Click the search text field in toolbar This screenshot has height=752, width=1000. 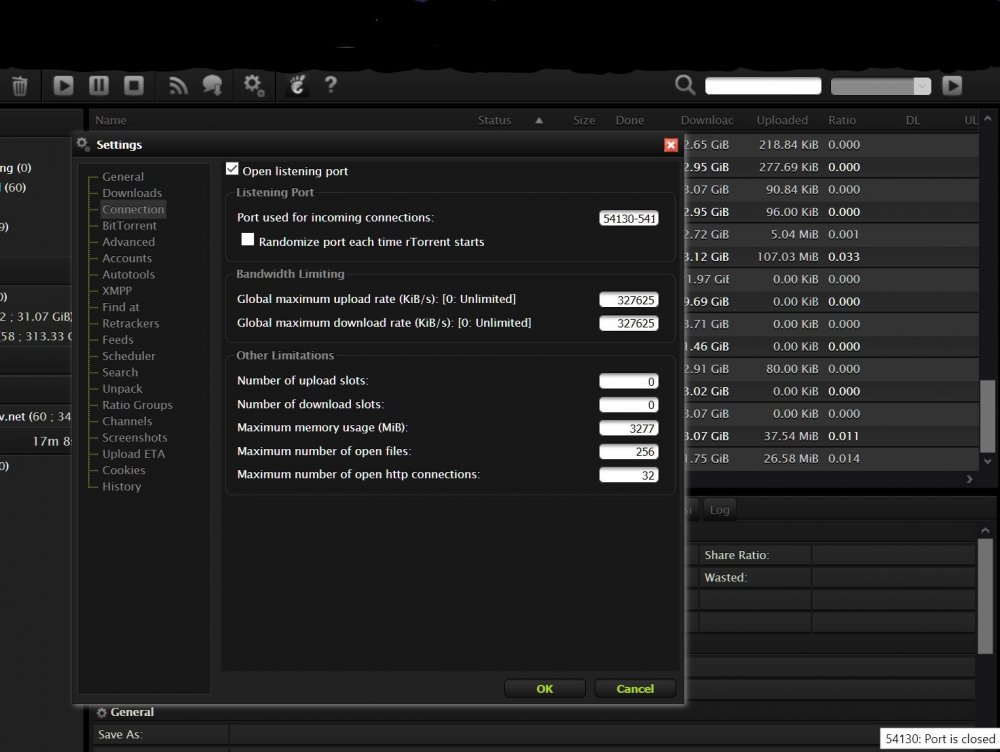coord(763,86)
